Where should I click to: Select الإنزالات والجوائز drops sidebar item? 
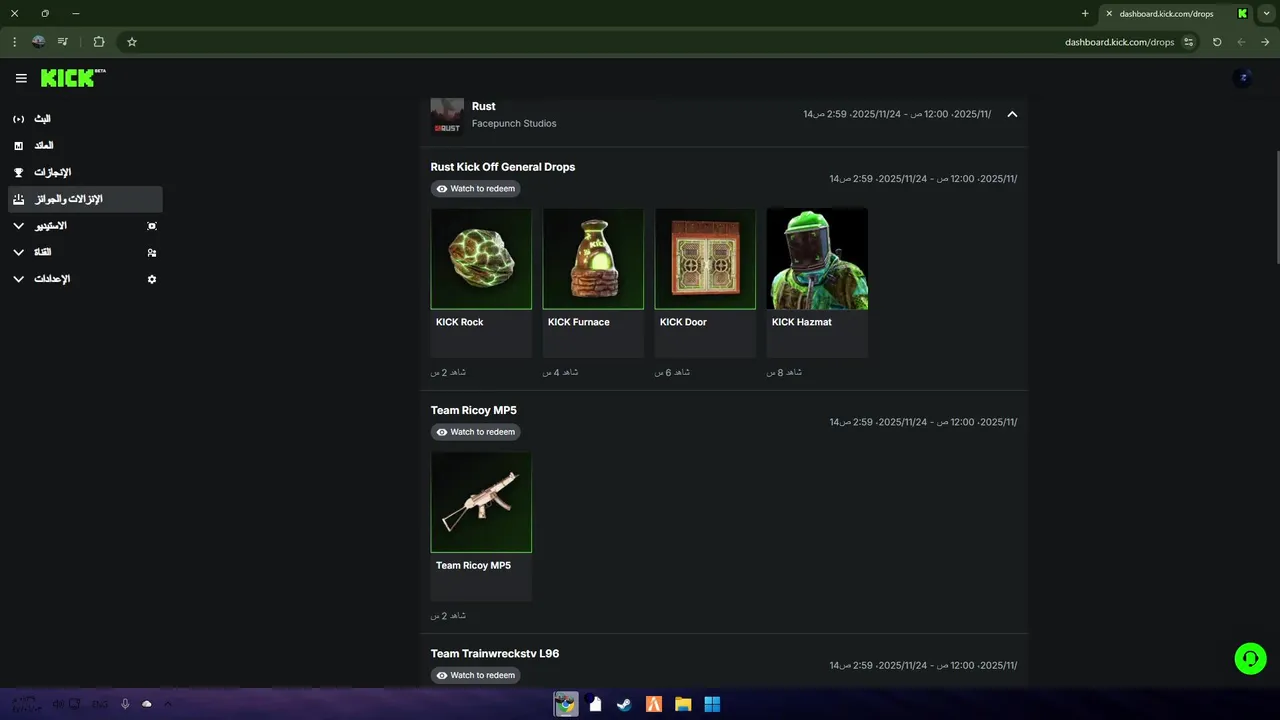pos(85,199)
